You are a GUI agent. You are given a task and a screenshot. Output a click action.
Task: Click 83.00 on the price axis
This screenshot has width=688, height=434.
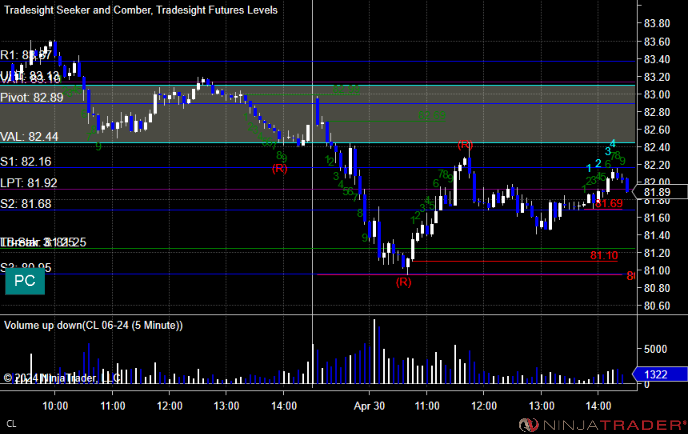click(657, 94)
